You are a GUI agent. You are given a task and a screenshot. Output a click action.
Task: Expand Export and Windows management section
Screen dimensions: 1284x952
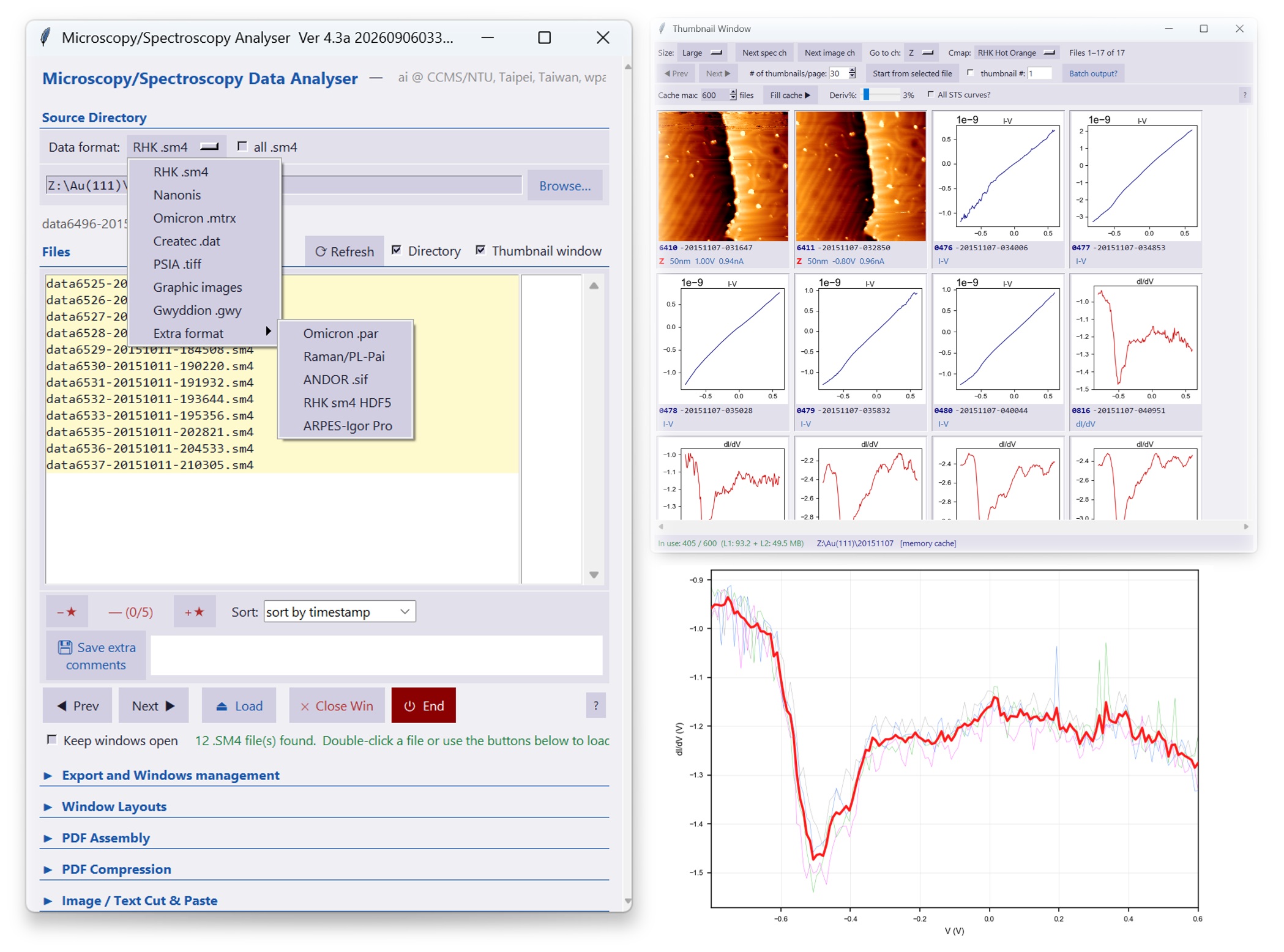click(x=170, y=775)
